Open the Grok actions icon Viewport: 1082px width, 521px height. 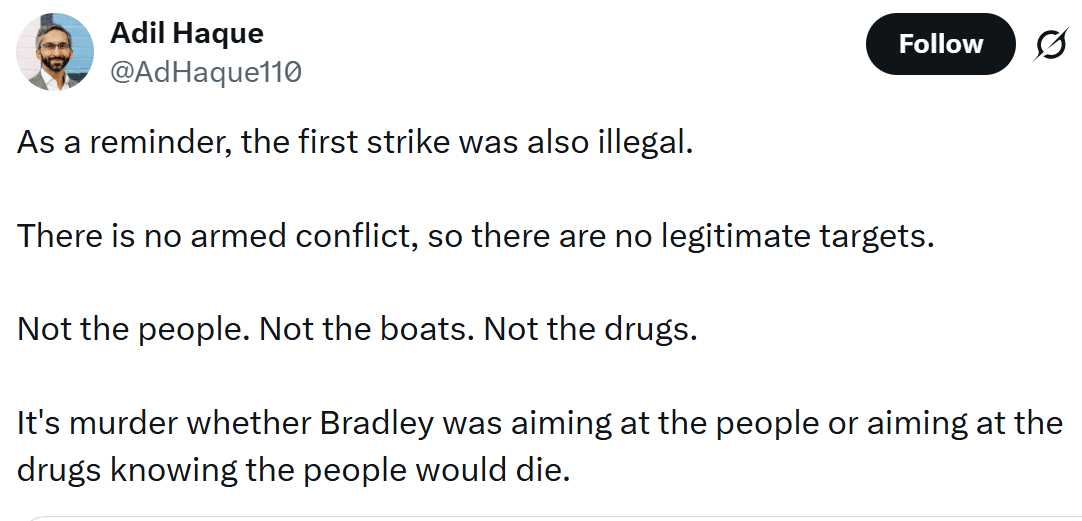[1051, 45]
